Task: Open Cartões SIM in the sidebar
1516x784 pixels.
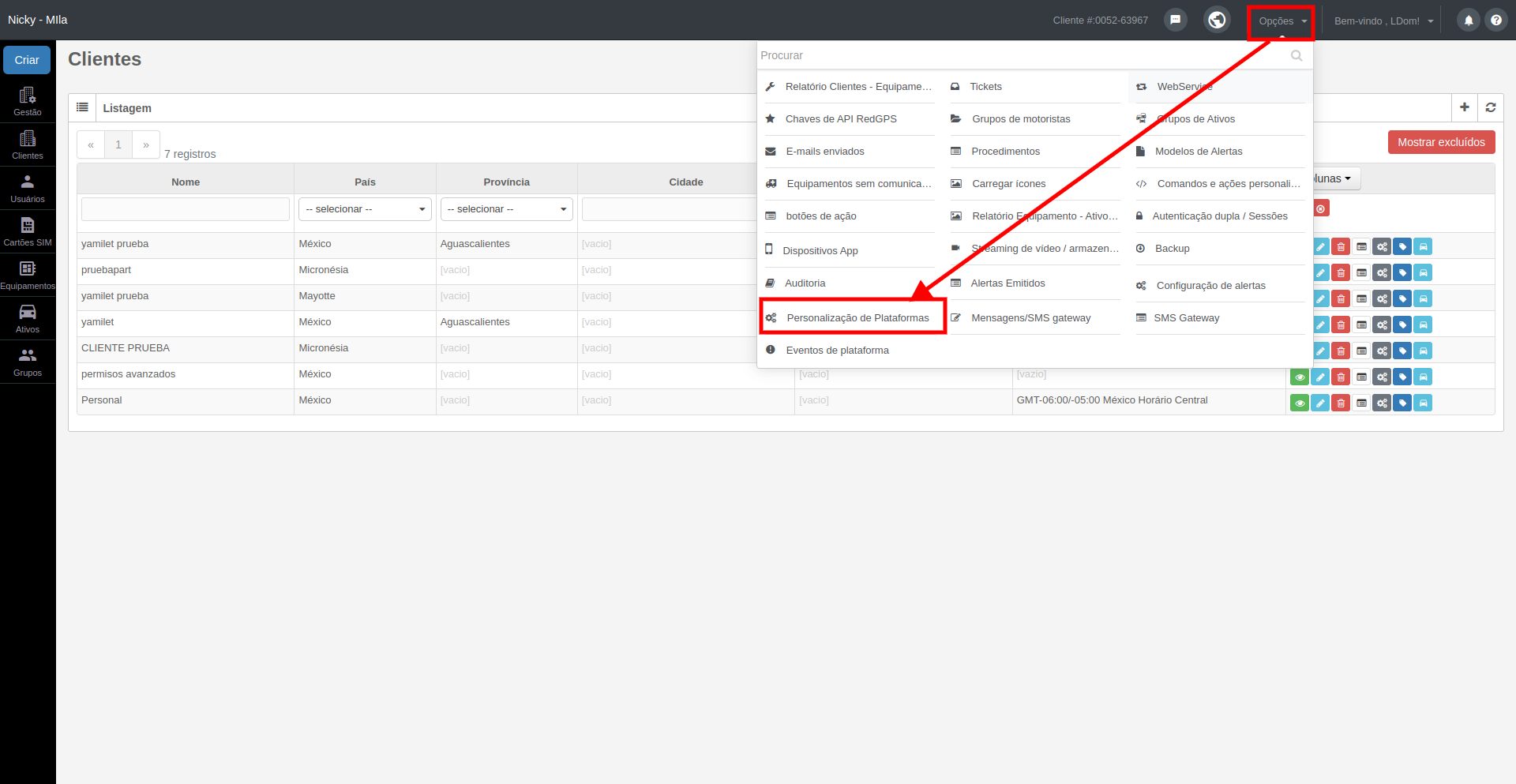Action: 28,231
